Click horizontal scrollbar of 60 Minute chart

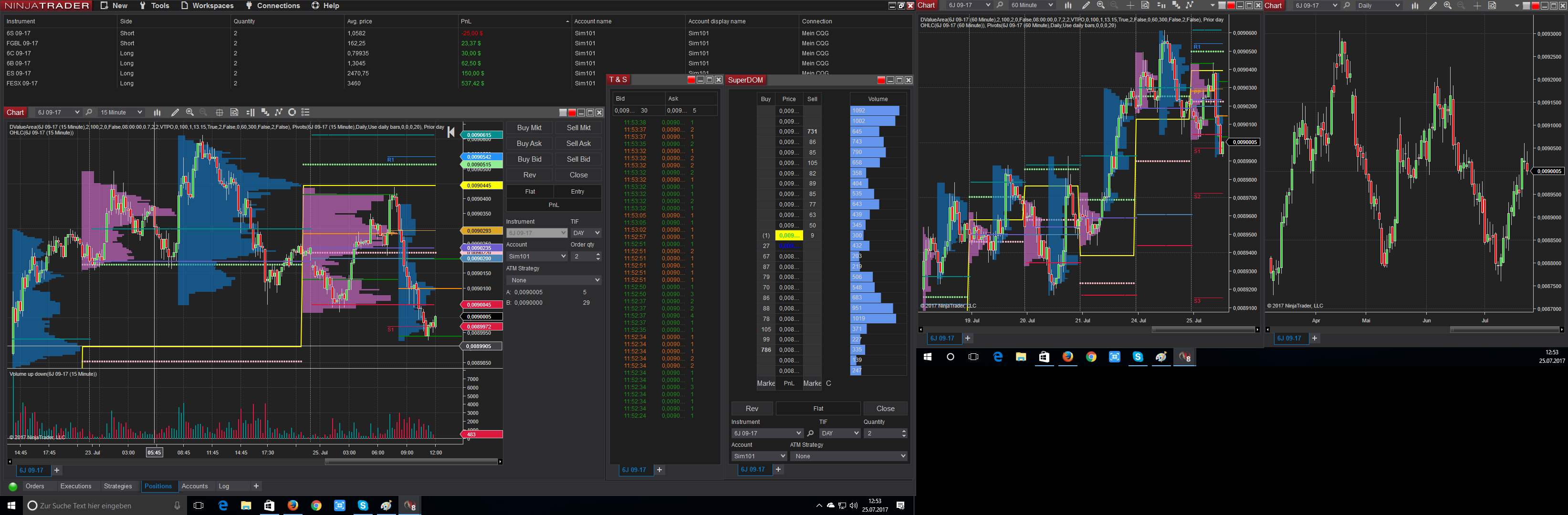pos(1203,330)
